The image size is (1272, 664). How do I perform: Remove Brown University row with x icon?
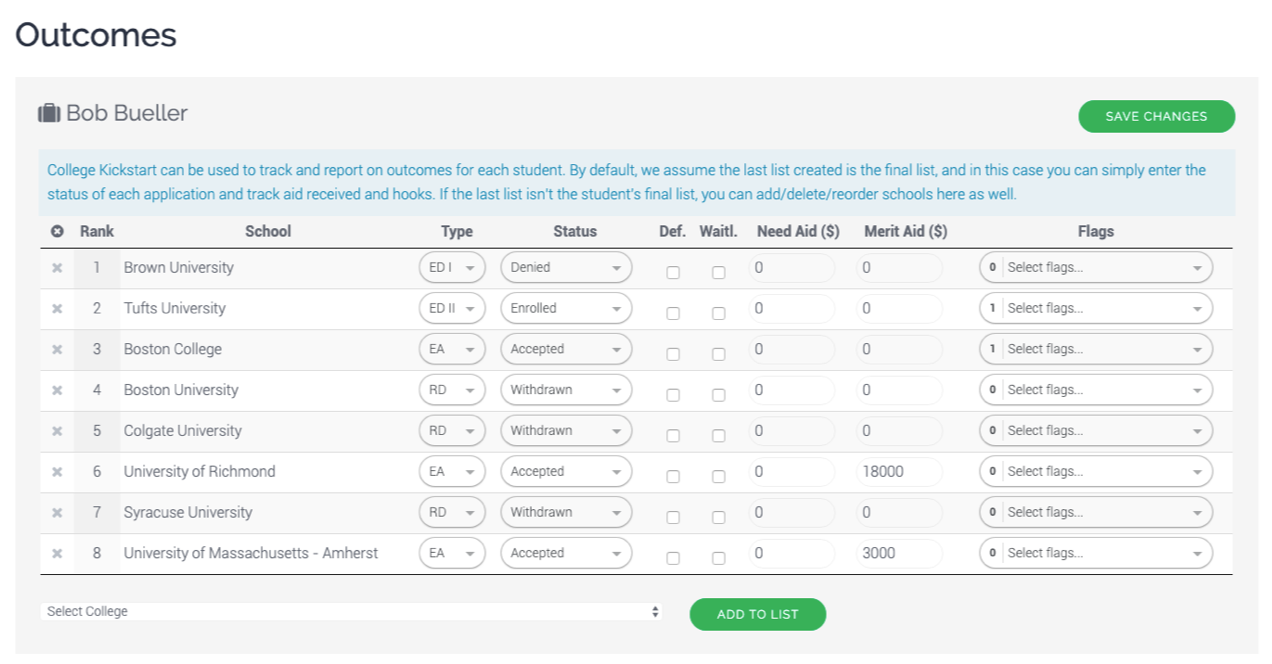click(x=57, y=268)
